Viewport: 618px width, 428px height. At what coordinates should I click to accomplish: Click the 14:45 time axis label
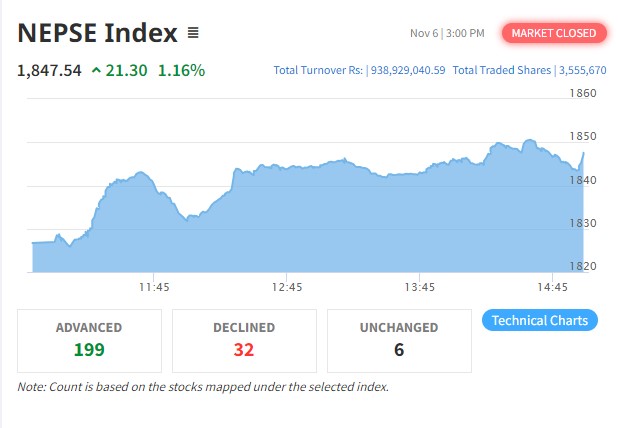(552, 287)
